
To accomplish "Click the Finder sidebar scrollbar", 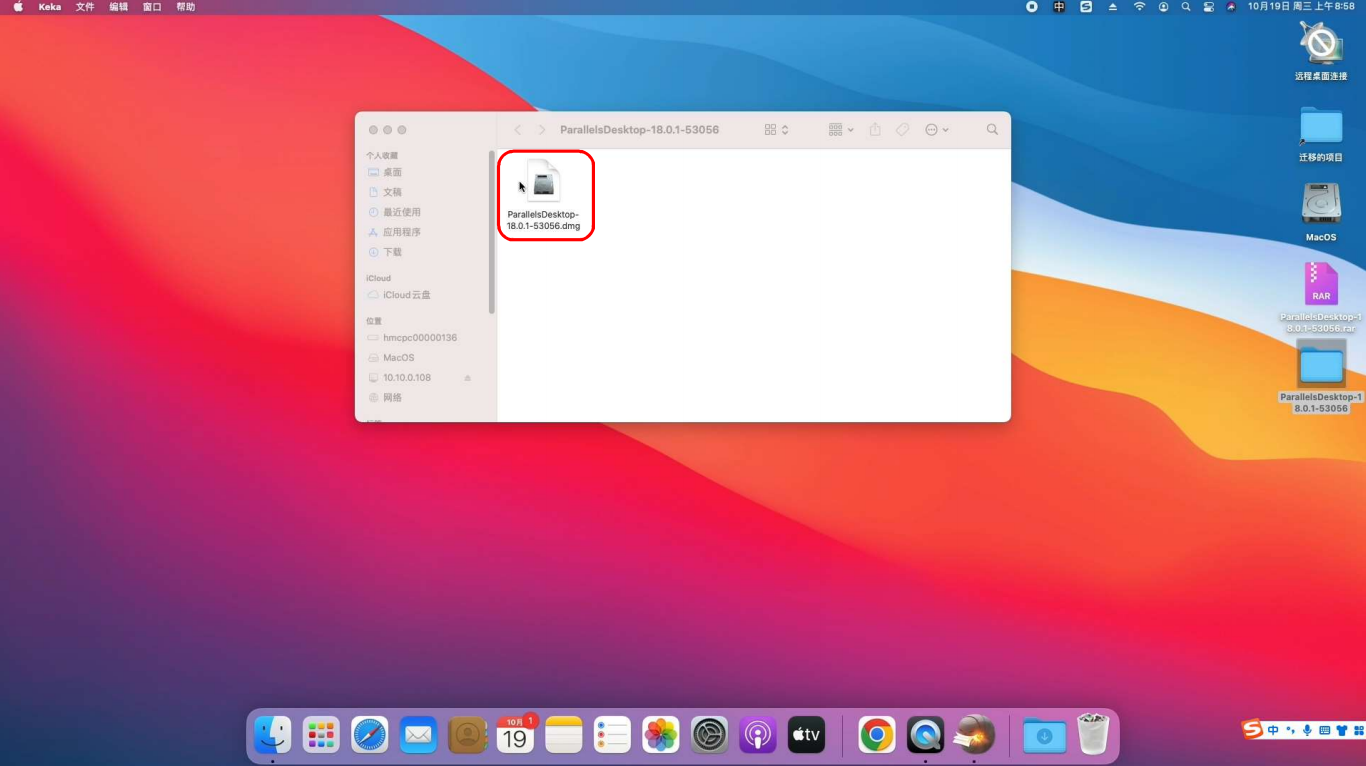I will [x=491, y=232].
